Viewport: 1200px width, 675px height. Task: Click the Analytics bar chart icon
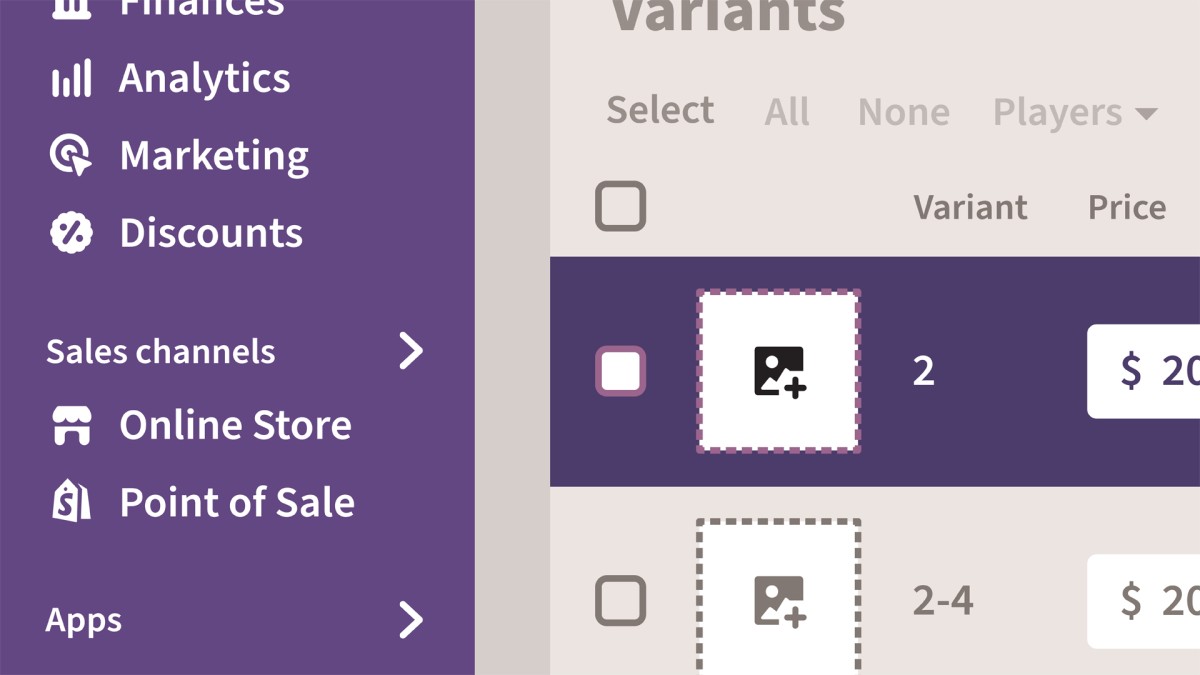[71, 79]
